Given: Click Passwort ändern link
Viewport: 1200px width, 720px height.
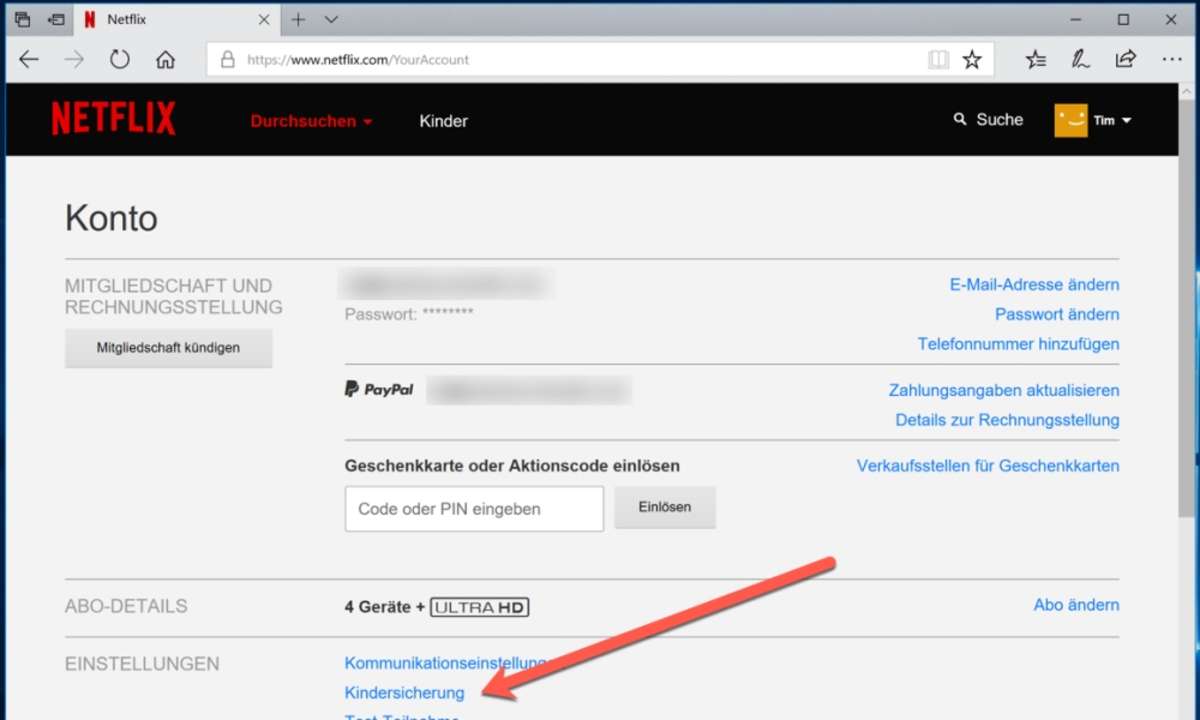Looking at the screenshot, I should click(x=1057, y=314).
